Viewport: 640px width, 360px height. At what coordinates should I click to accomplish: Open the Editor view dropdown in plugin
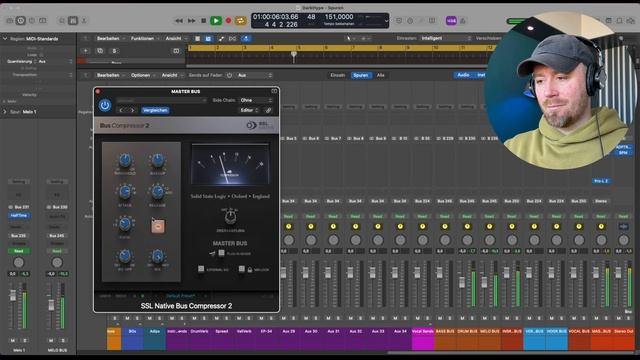249,110
